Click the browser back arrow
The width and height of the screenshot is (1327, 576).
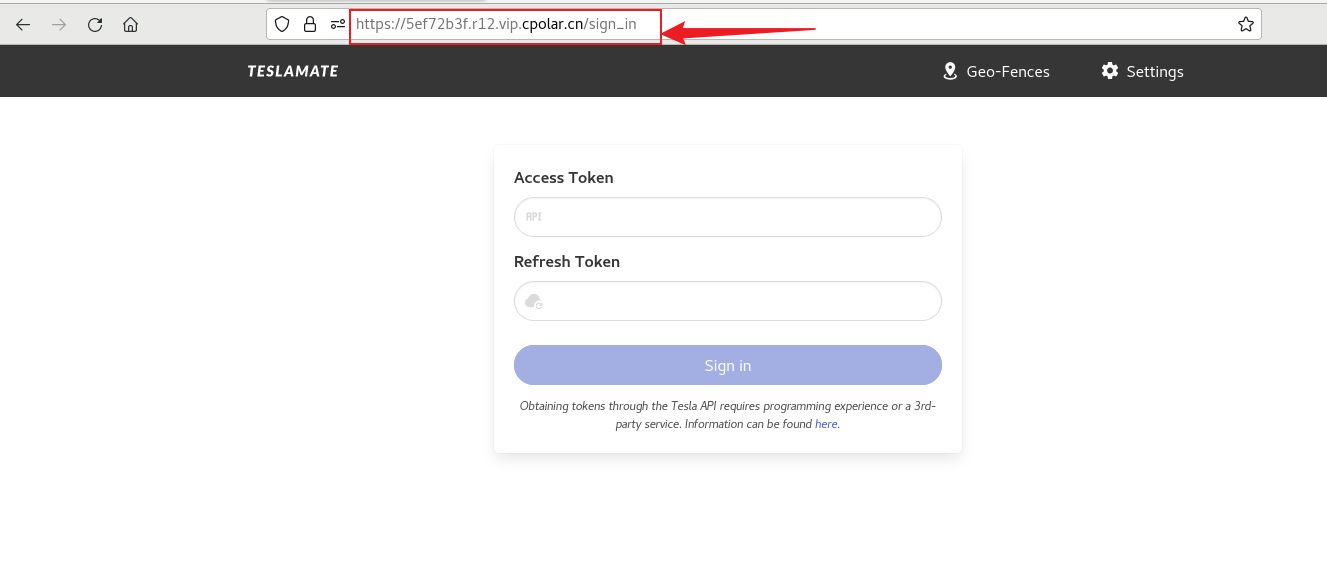point(23,25)
